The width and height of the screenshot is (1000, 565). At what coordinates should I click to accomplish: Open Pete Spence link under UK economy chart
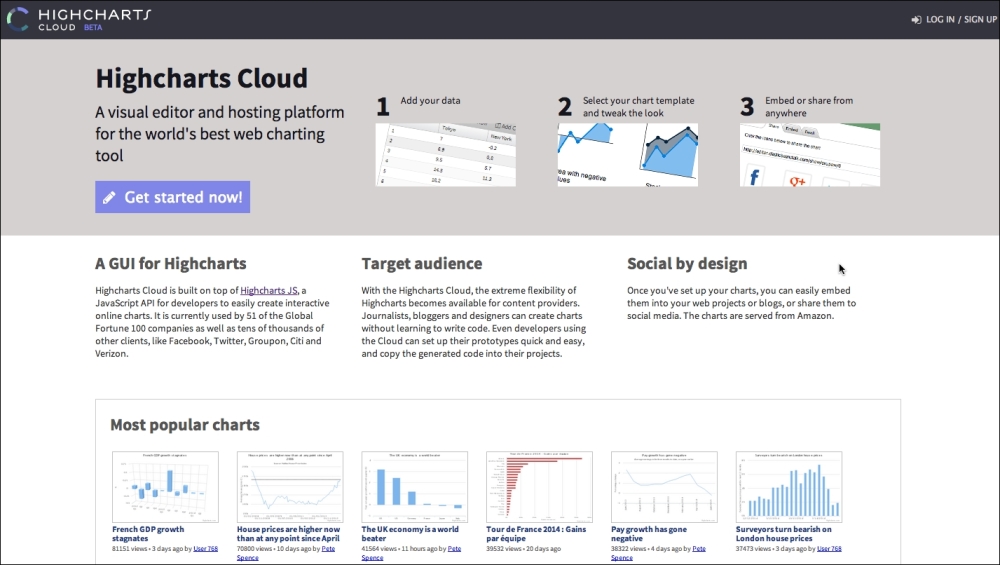pos(454,548)
